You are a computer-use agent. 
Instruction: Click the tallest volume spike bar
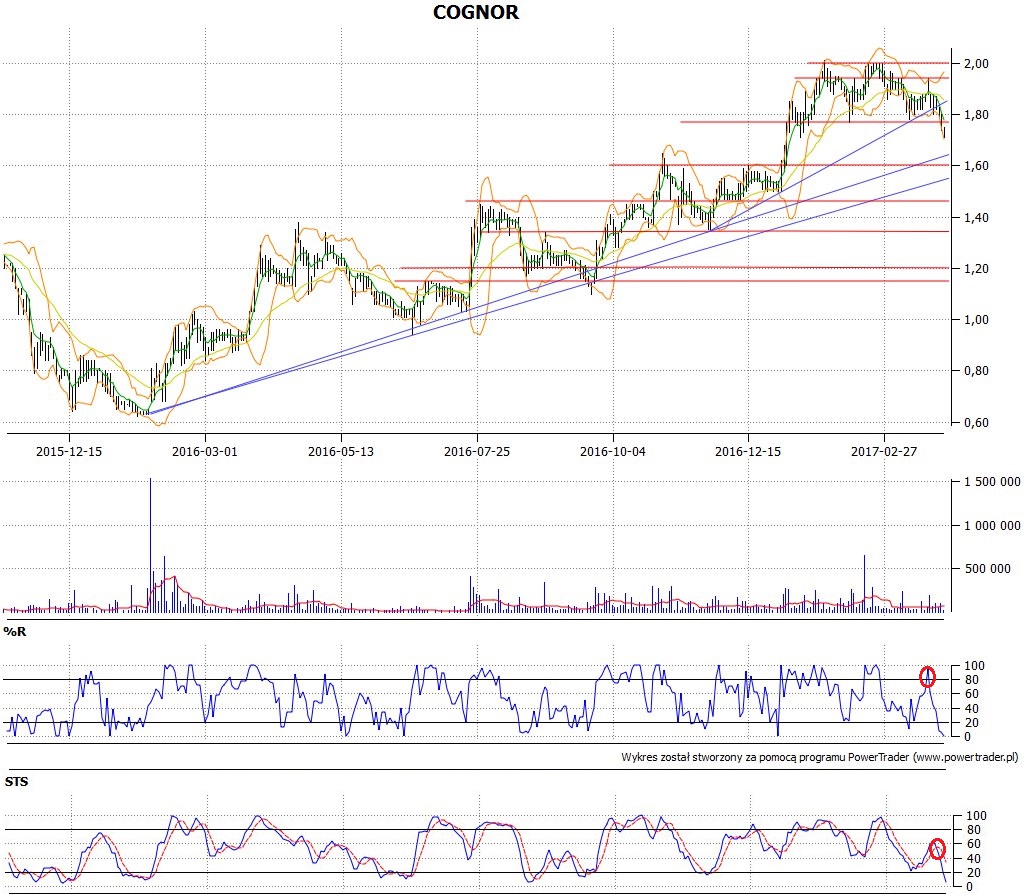pyautogui.click(x=150, y=545)
